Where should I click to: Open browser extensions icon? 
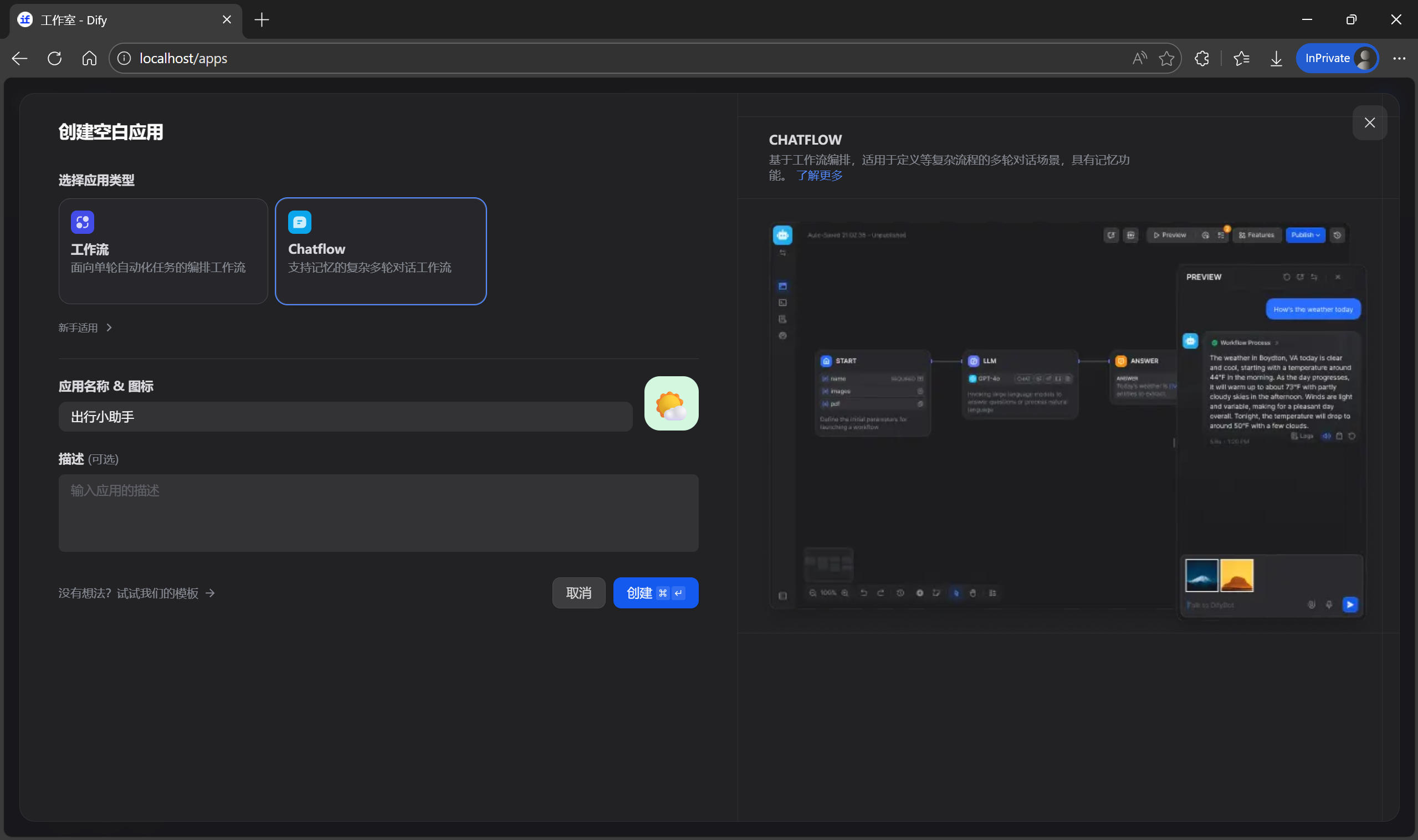click(1201, 58)
